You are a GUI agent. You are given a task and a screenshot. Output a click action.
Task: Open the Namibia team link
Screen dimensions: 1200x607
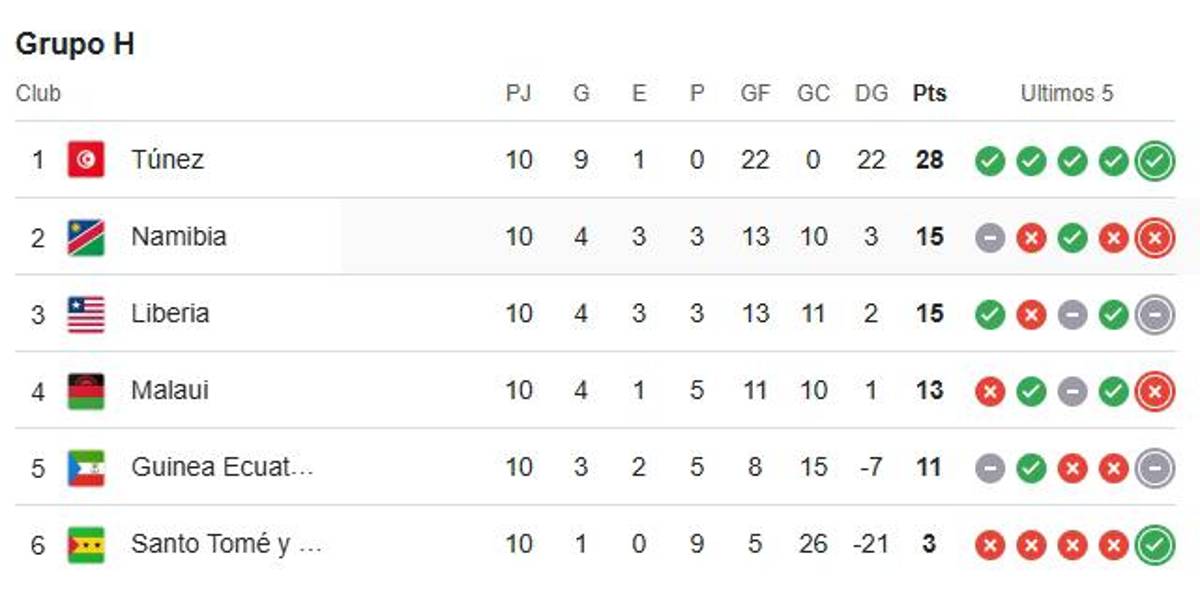pos(178,237)
